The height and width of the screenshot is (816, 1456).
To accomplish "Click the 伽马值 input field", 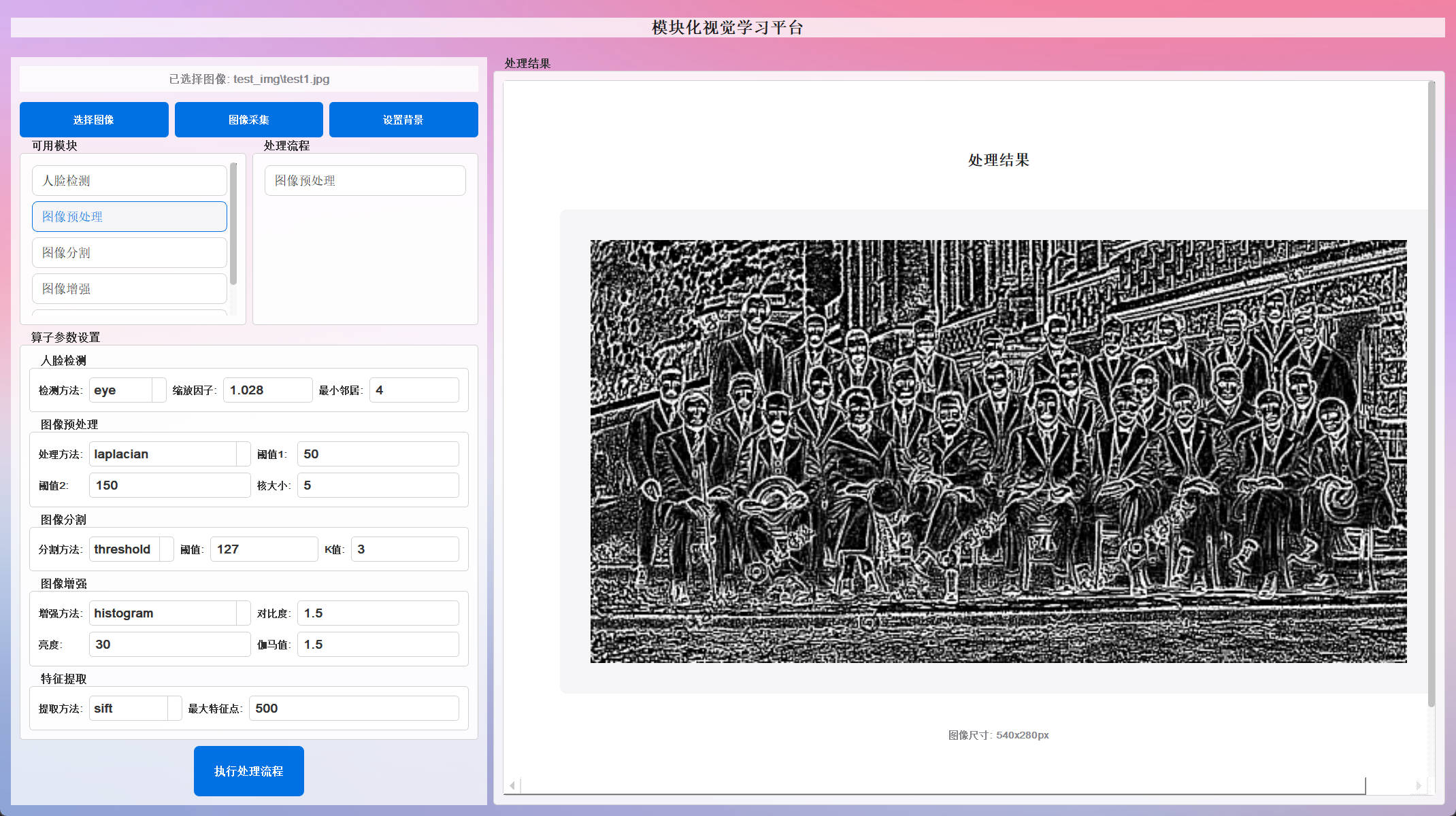I will click(x=378, y=645).
